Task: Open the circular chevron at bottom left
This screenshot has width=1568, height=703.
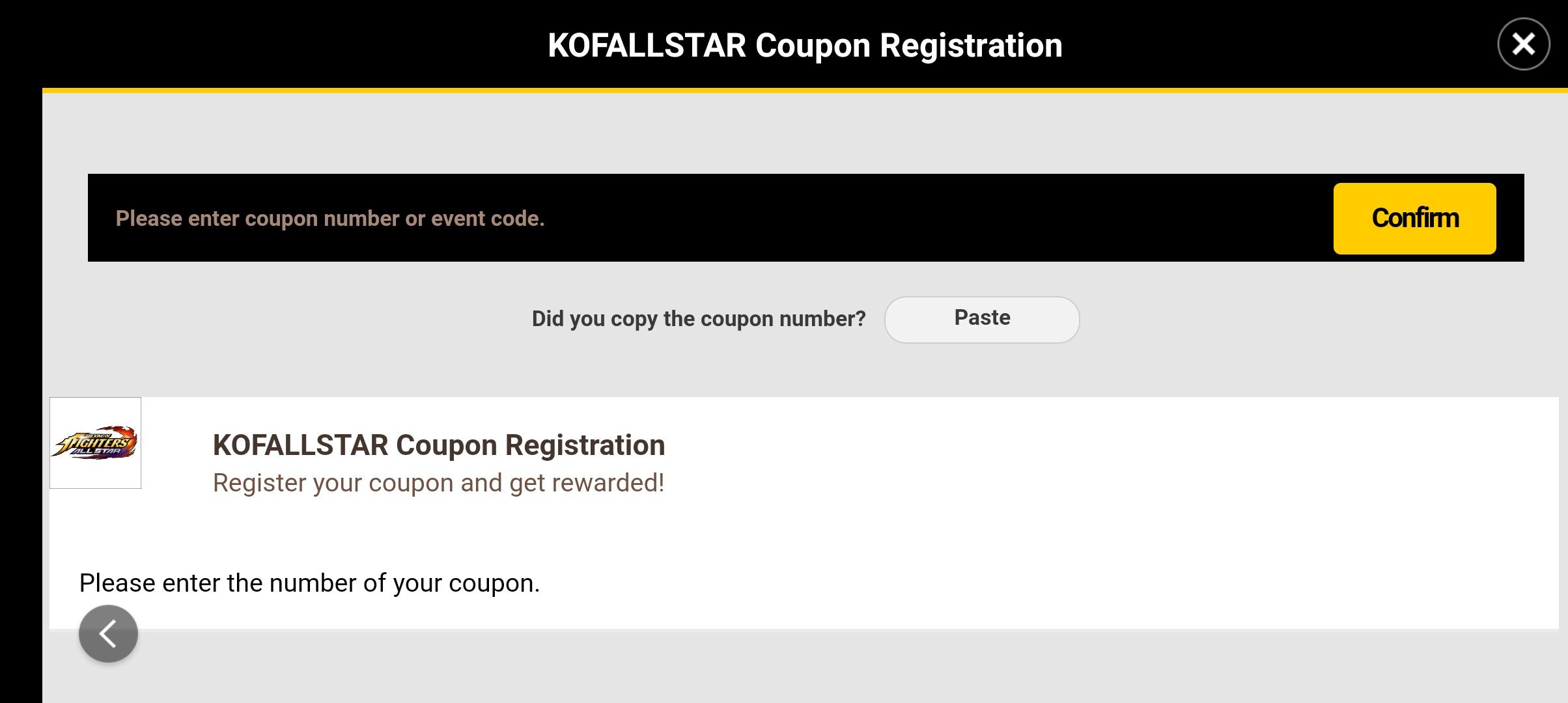Action: 107,633
